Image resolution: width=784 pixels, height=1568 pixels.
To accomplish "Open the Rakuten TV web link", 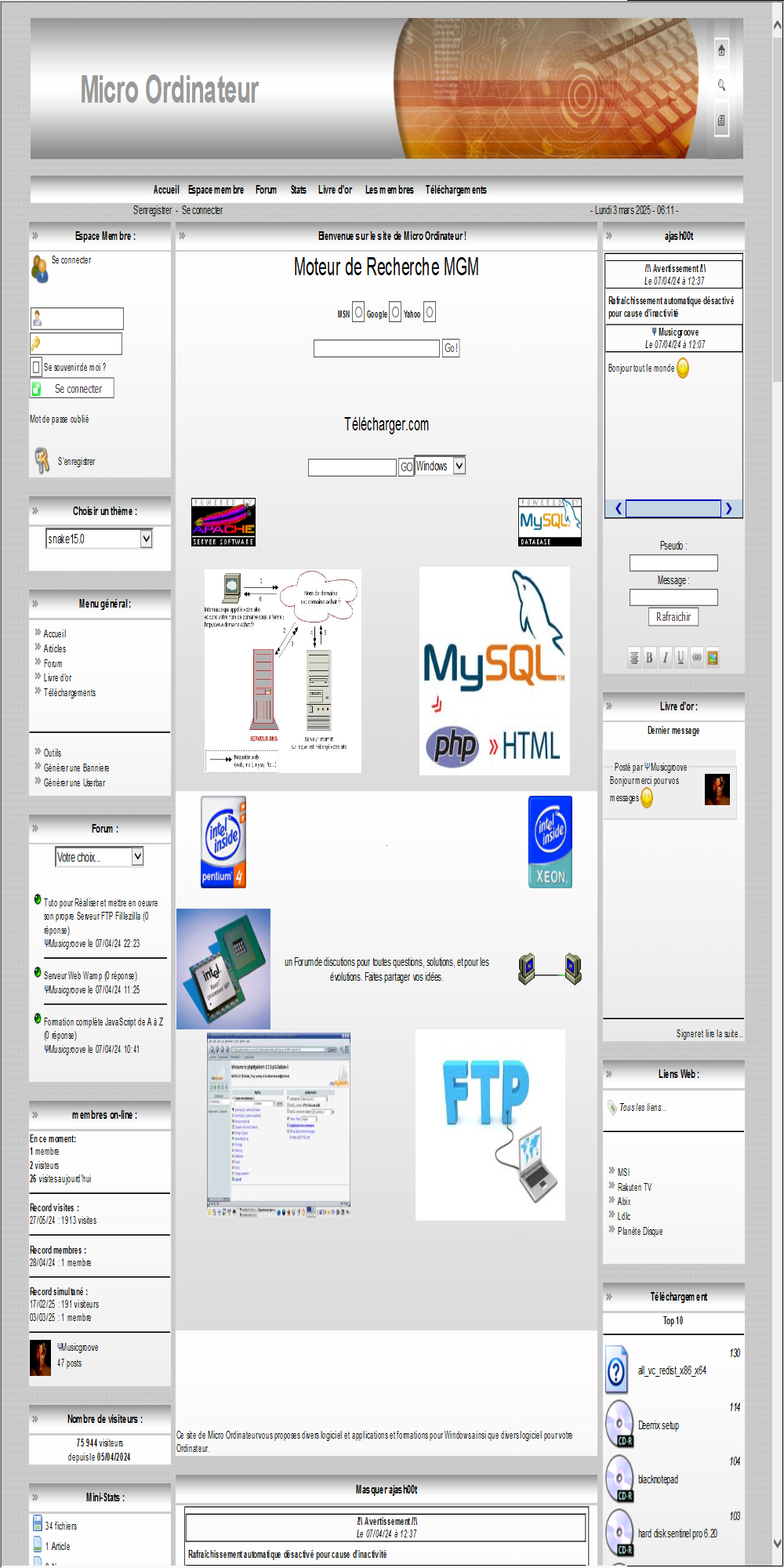I will (634, 1187).
